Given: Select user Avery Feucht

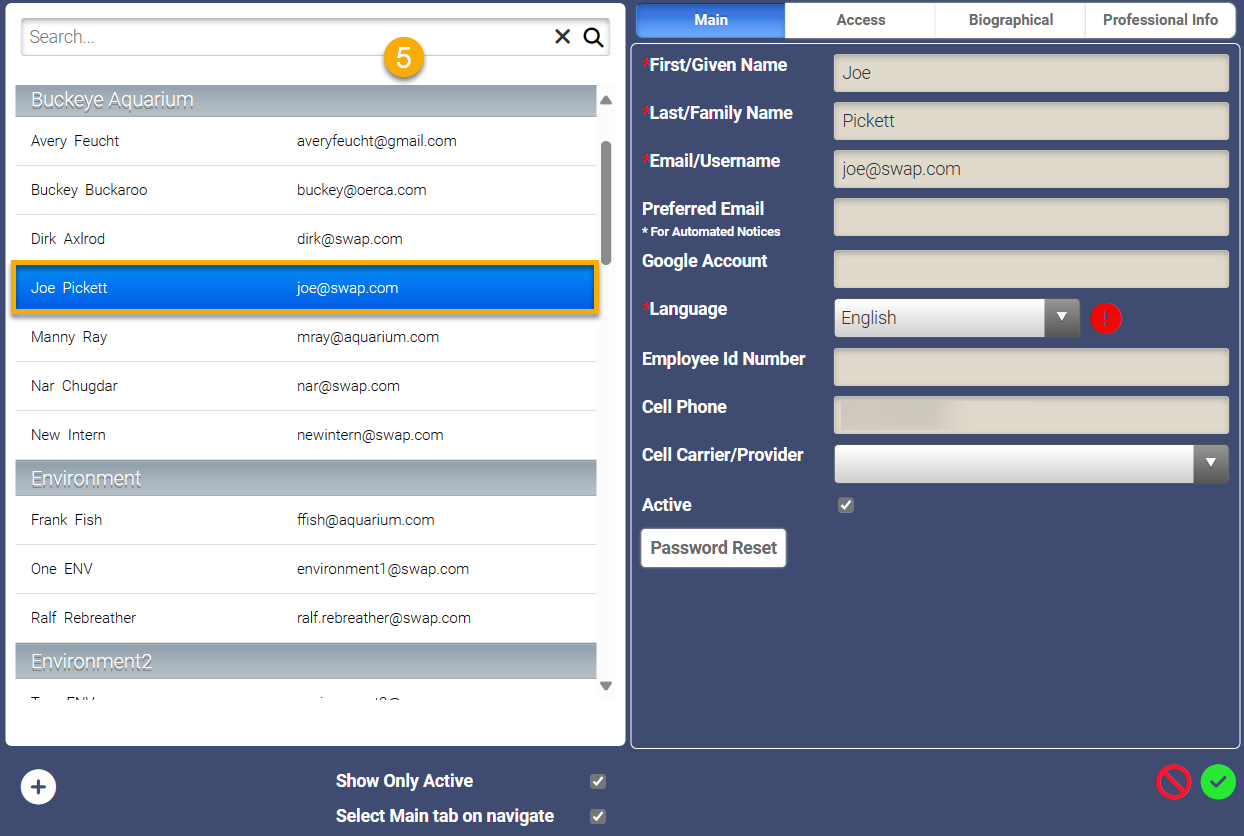Looking at the screenshot, I should pyautogui.click(x=306, y=141).
